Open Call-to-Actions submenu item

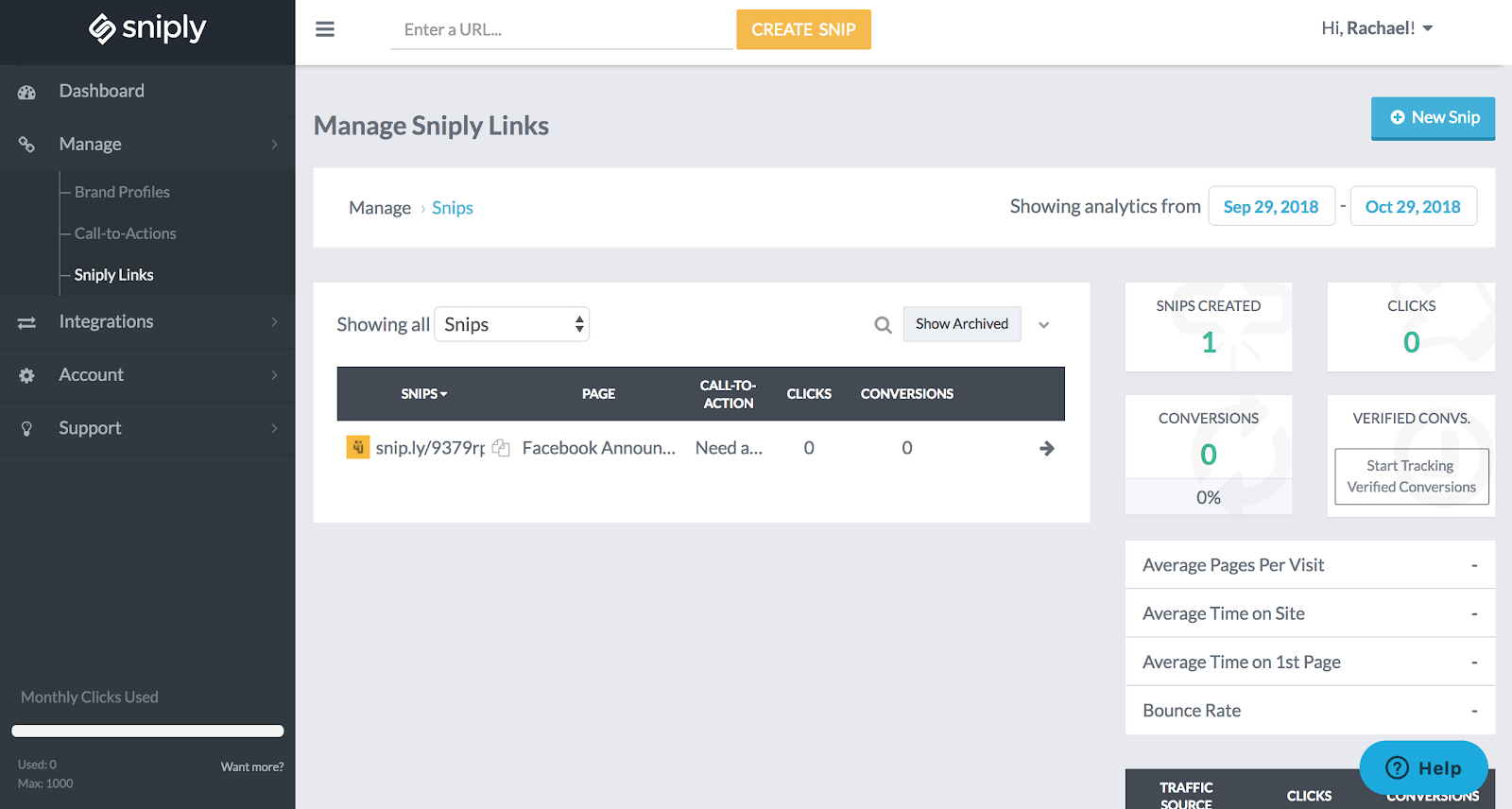[x=125, y=233]
